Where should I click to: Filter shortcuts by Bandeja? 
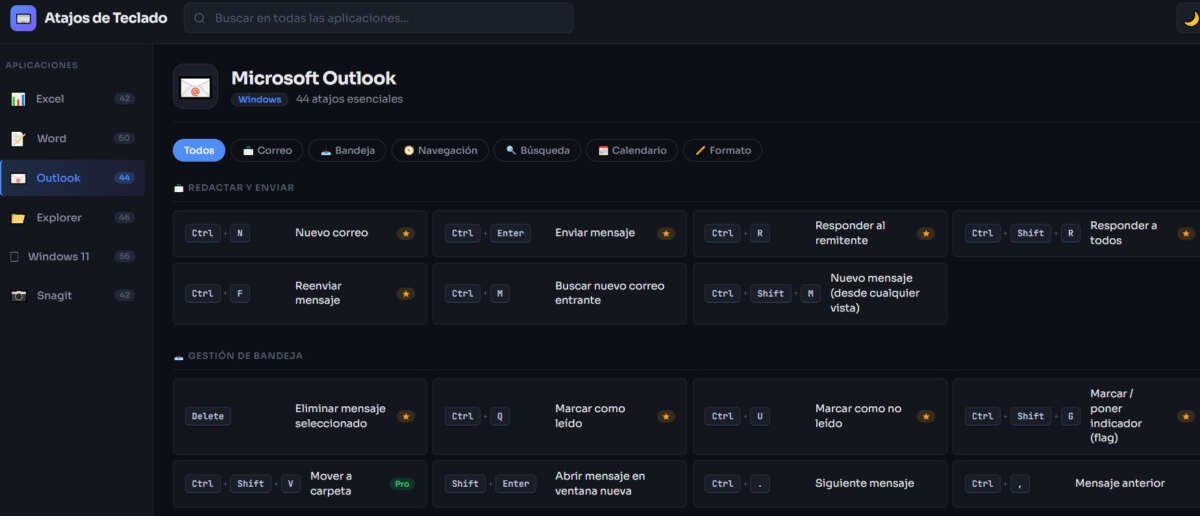(x=347, y=150)
